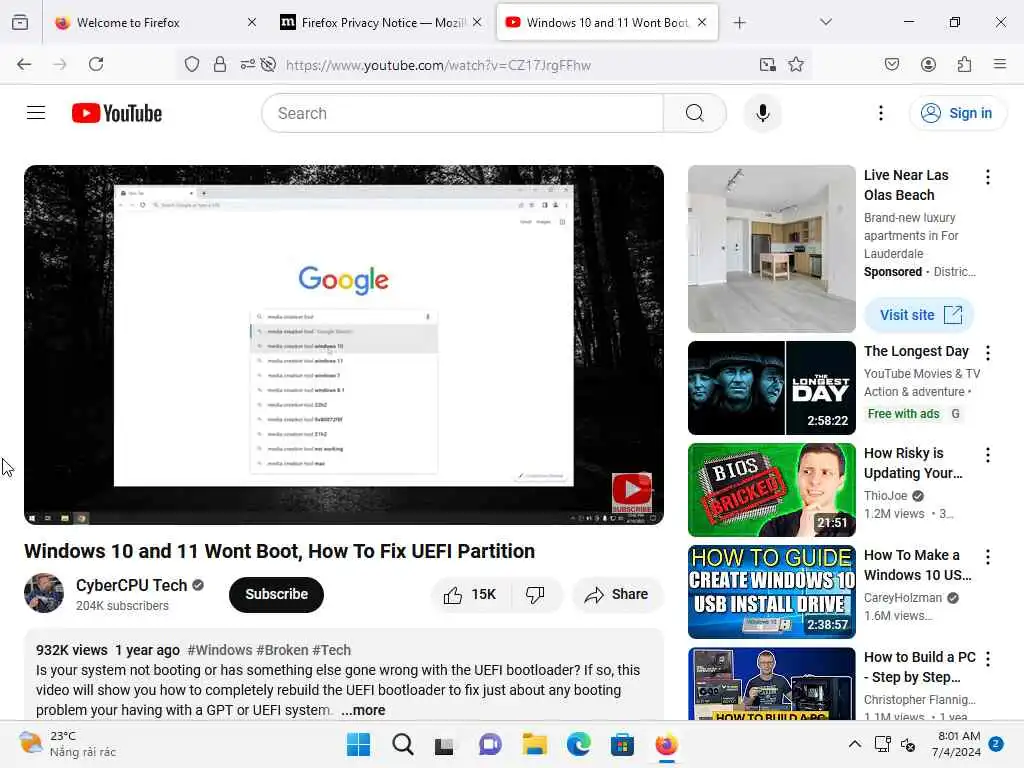Show hidden system tray icons

(854, 744)
